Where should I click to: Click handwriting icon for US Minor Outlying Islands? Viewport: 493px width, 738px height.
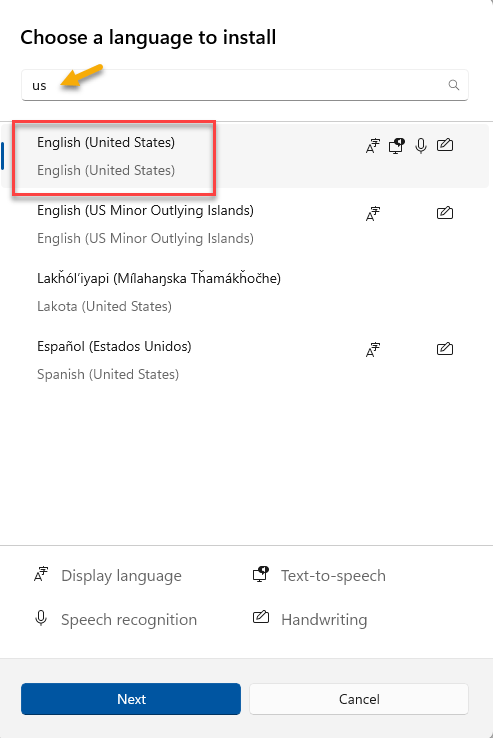(445, 213)
